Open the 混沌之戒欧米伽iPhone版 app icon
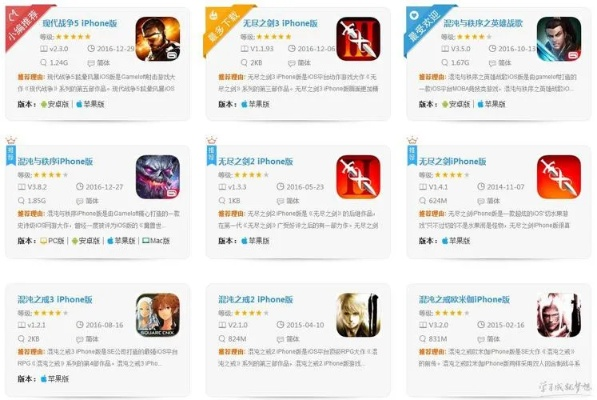The height and width of the screenshot is (400, 597). (559, 315)
